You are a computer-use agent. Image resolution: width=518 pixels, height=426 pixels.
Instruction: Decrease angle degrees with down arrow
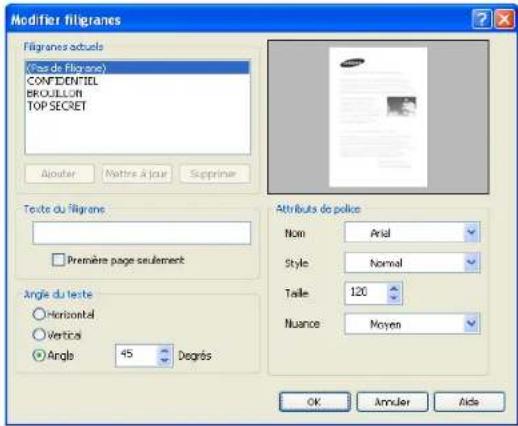click(165, 360)
